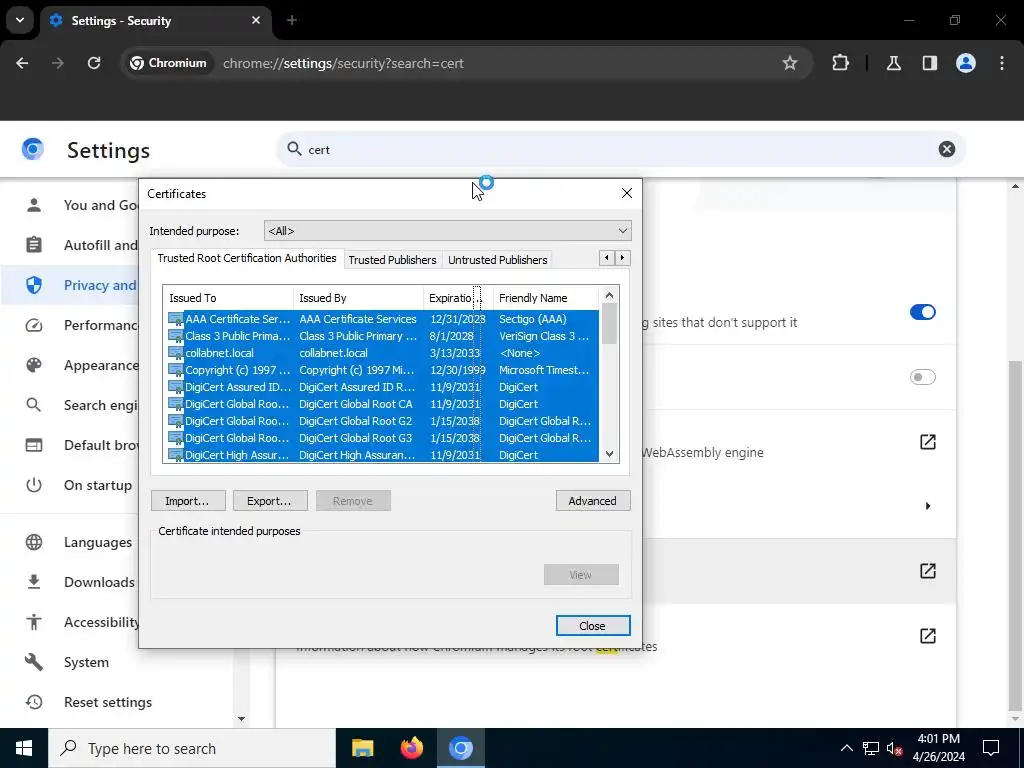Screen dimensions: 1024x768
Task: Click the browser back arrow
Action: [x=22, y=63]
